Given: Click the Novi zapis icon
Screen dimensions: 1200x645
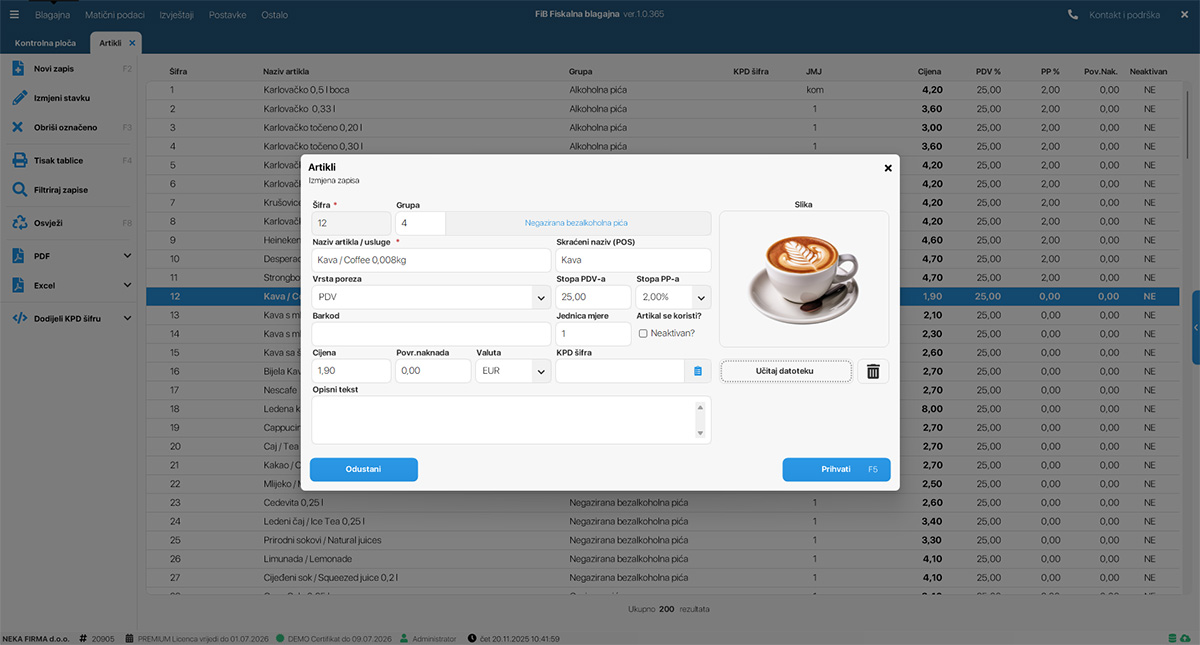Looking at the screenshot, I should coord(18,69).
